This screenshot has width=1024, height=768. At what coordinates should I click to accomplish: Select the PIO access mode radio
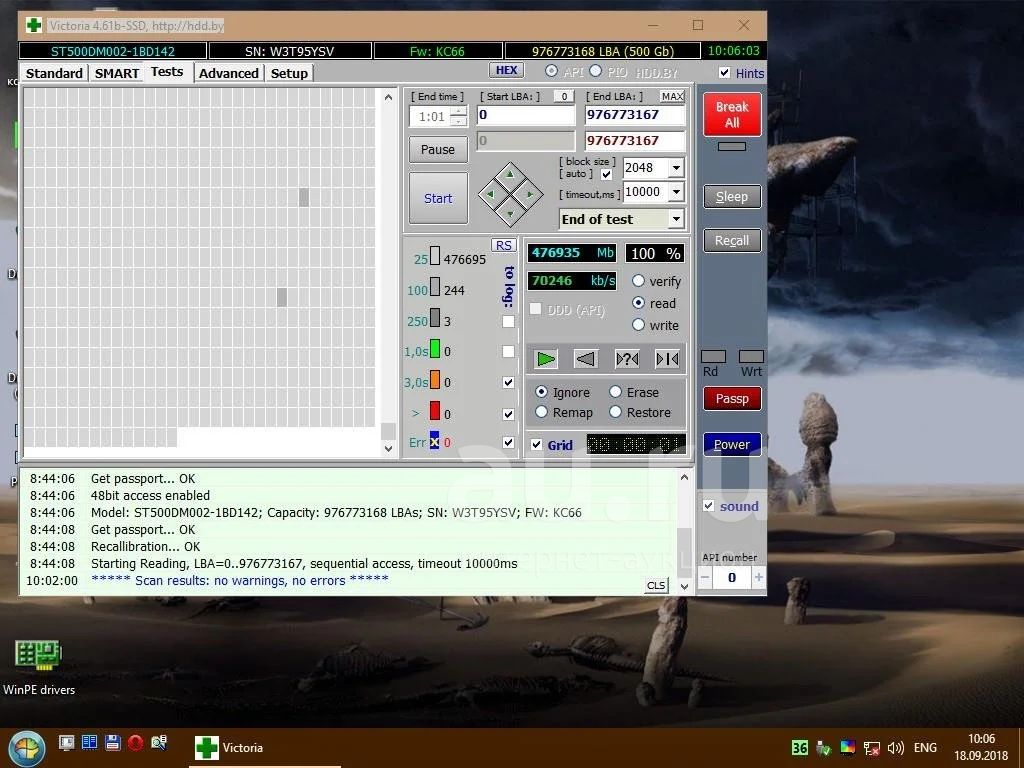click(596, 71)
